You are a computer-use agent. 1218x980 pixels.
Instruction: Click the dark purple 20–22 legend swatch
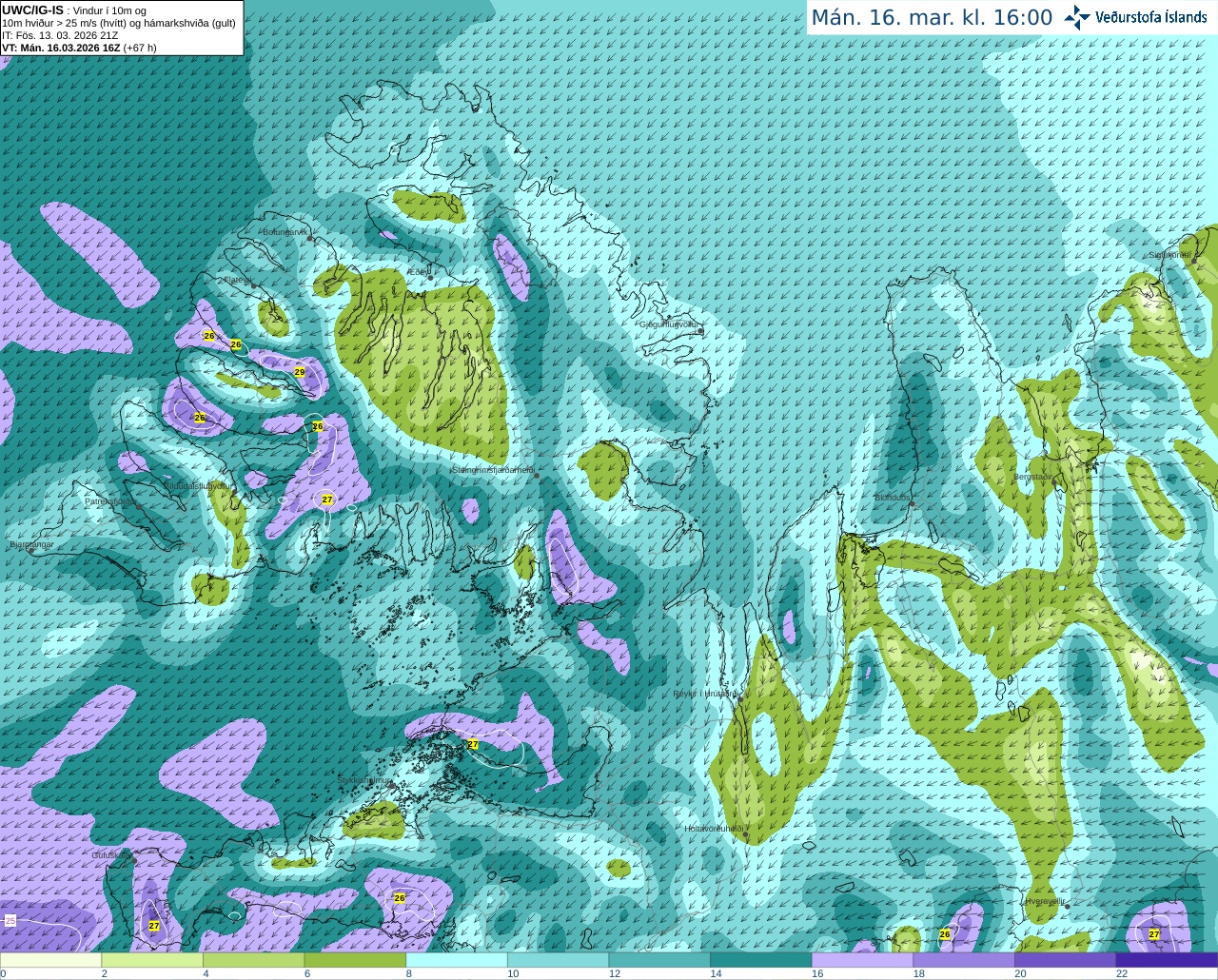point(1066,960)
